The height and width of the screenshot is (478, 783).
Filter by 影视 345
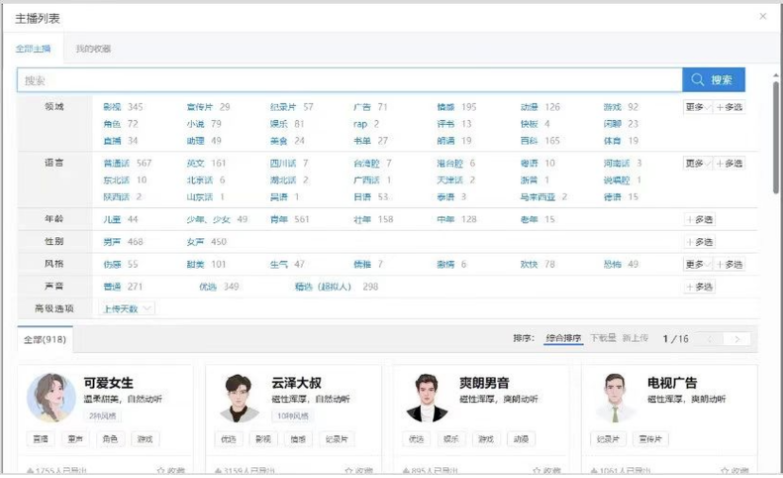tap(123, 107)
